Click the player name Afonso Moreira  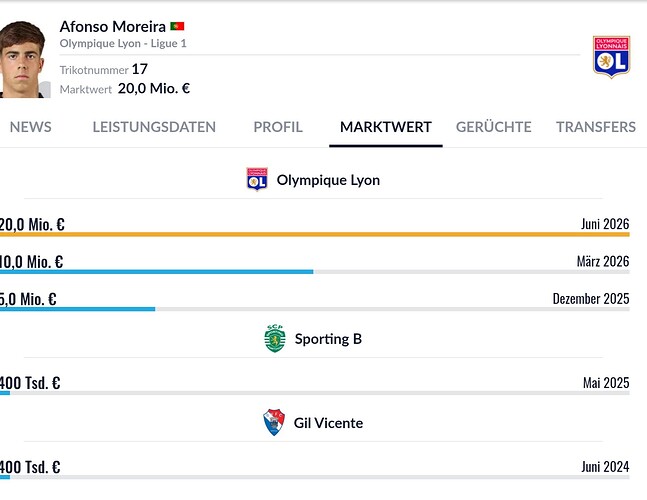point(113,26)
